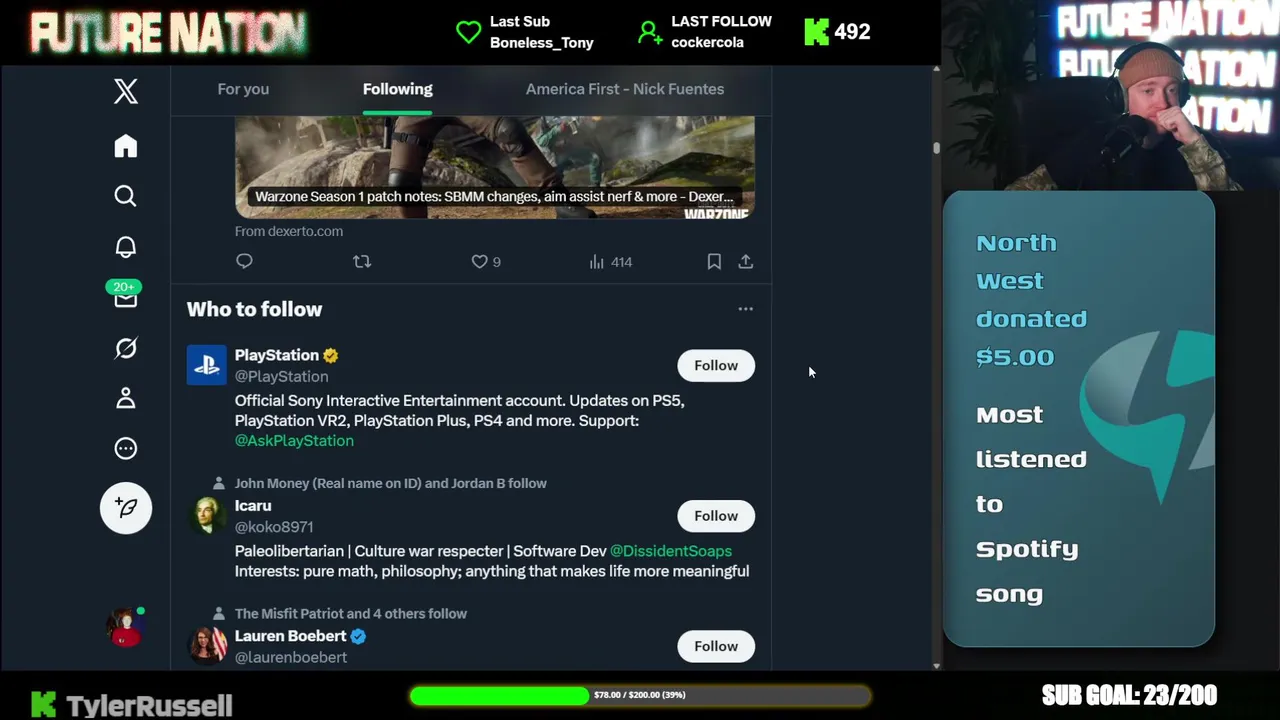Follow the PlayStation account

click(716, 365)
